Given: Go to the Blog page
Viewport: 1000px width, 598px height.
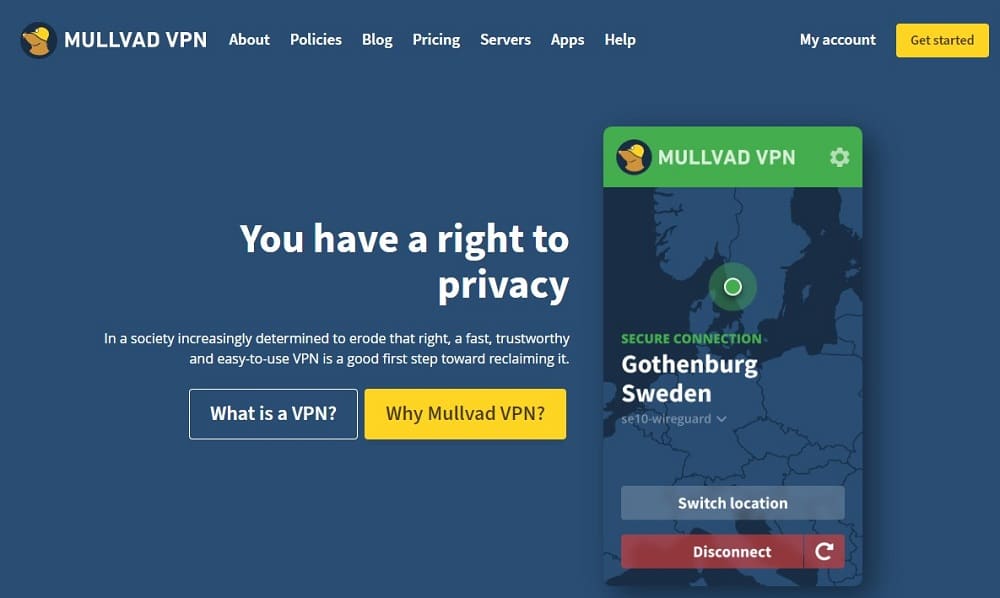Looking at the screenshot, I should tap(377, 40).
